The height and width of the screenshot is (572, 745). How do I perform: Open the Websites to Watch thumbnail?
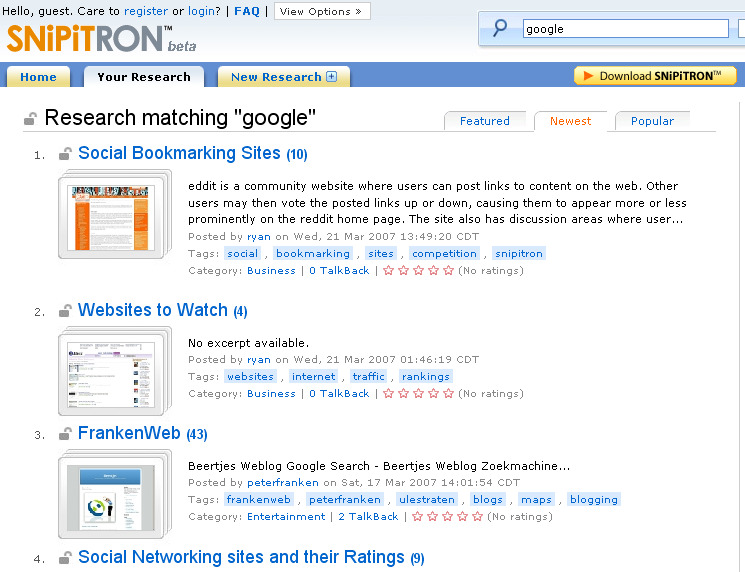114,371
